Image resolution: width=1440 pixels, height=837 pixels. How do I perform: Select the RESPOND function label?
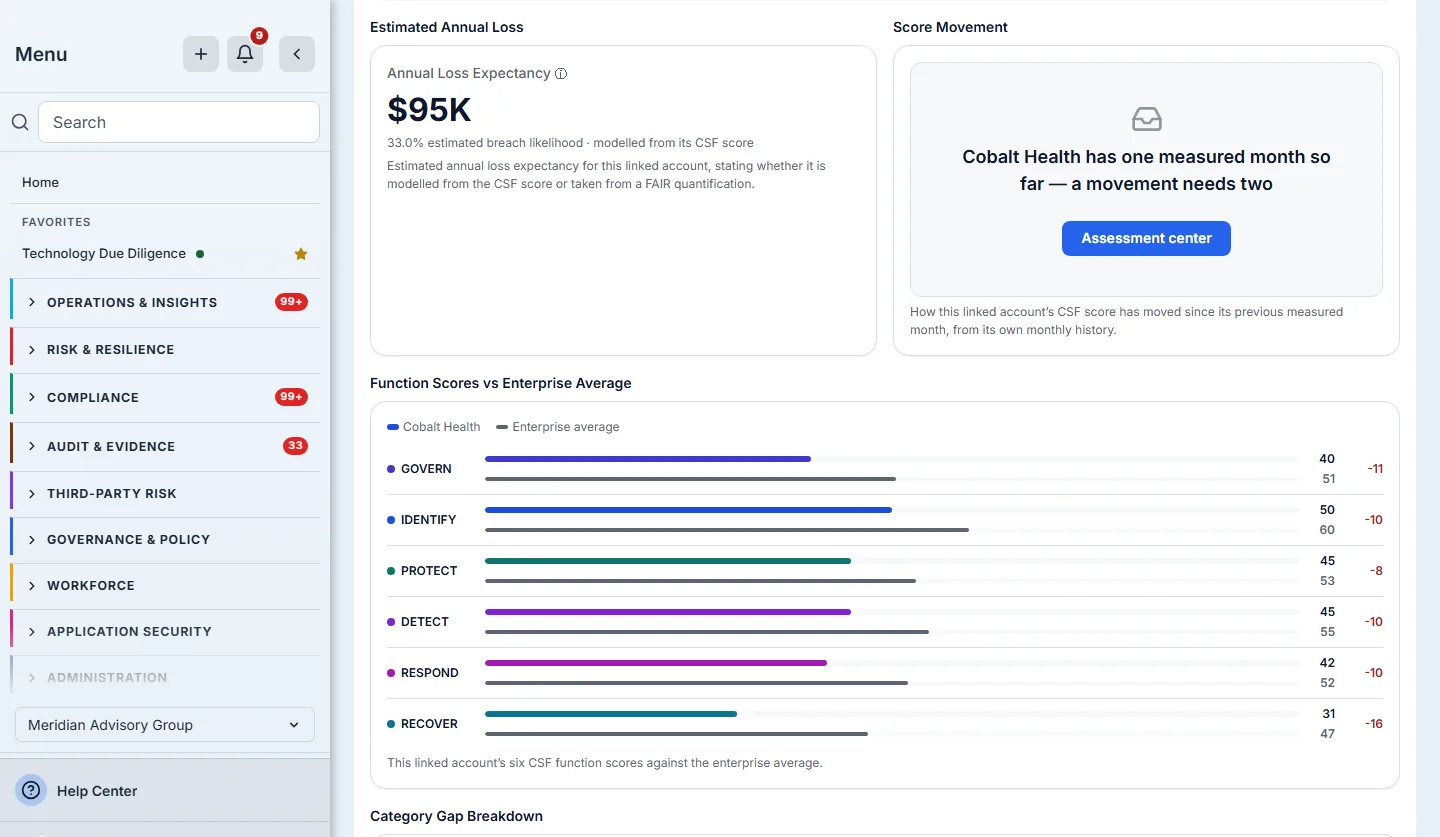point(430,673)
